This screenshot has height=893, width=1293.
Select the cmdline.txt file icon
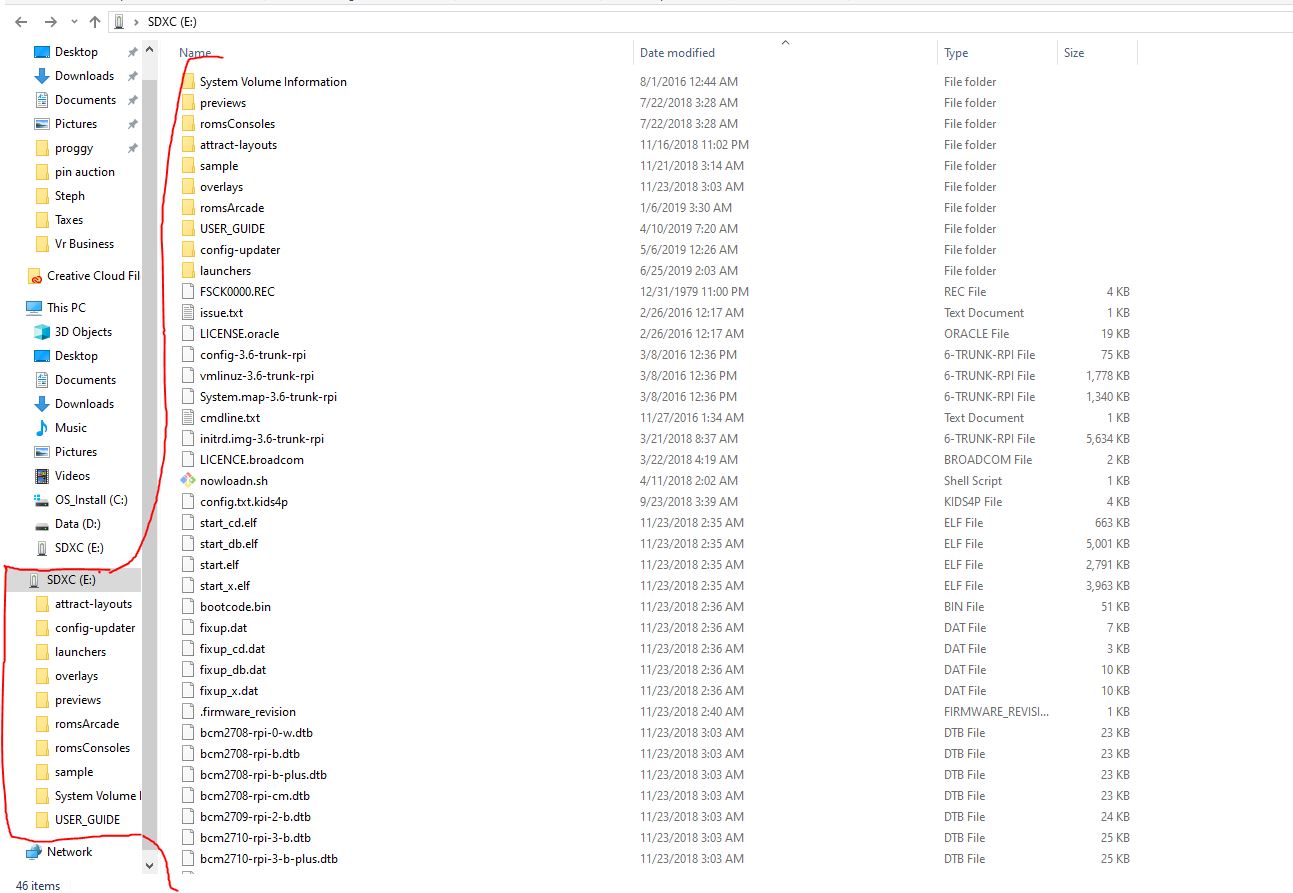(x=189, y=418)
